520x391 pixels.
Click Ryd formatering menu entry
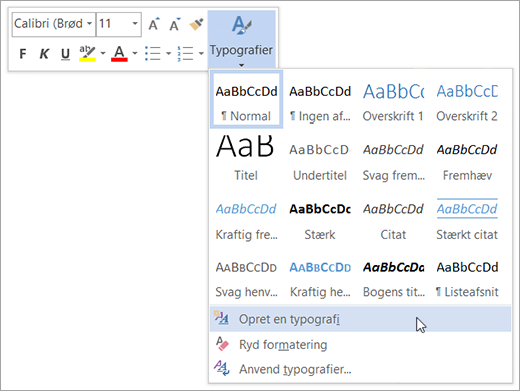tap(360, 344)
